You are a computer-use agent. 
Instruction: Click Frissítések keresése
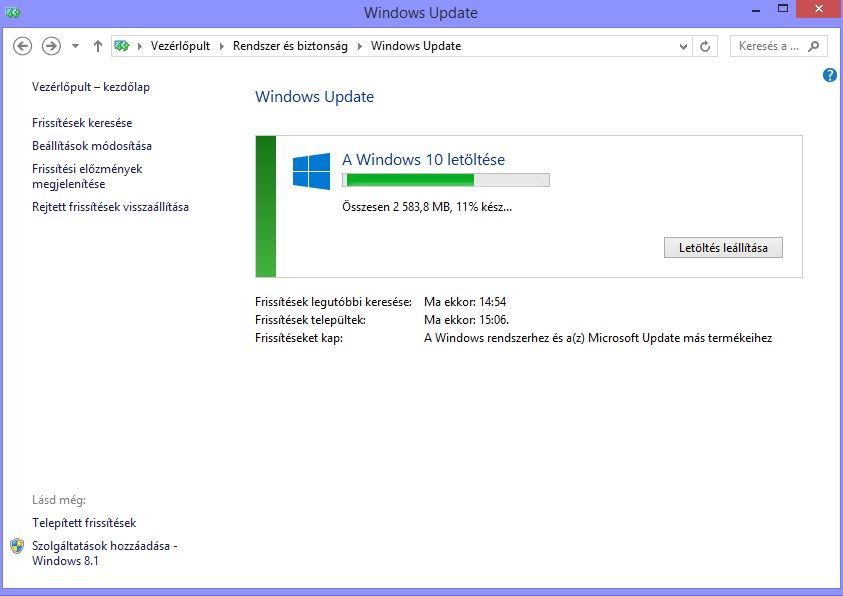point(82,123)
